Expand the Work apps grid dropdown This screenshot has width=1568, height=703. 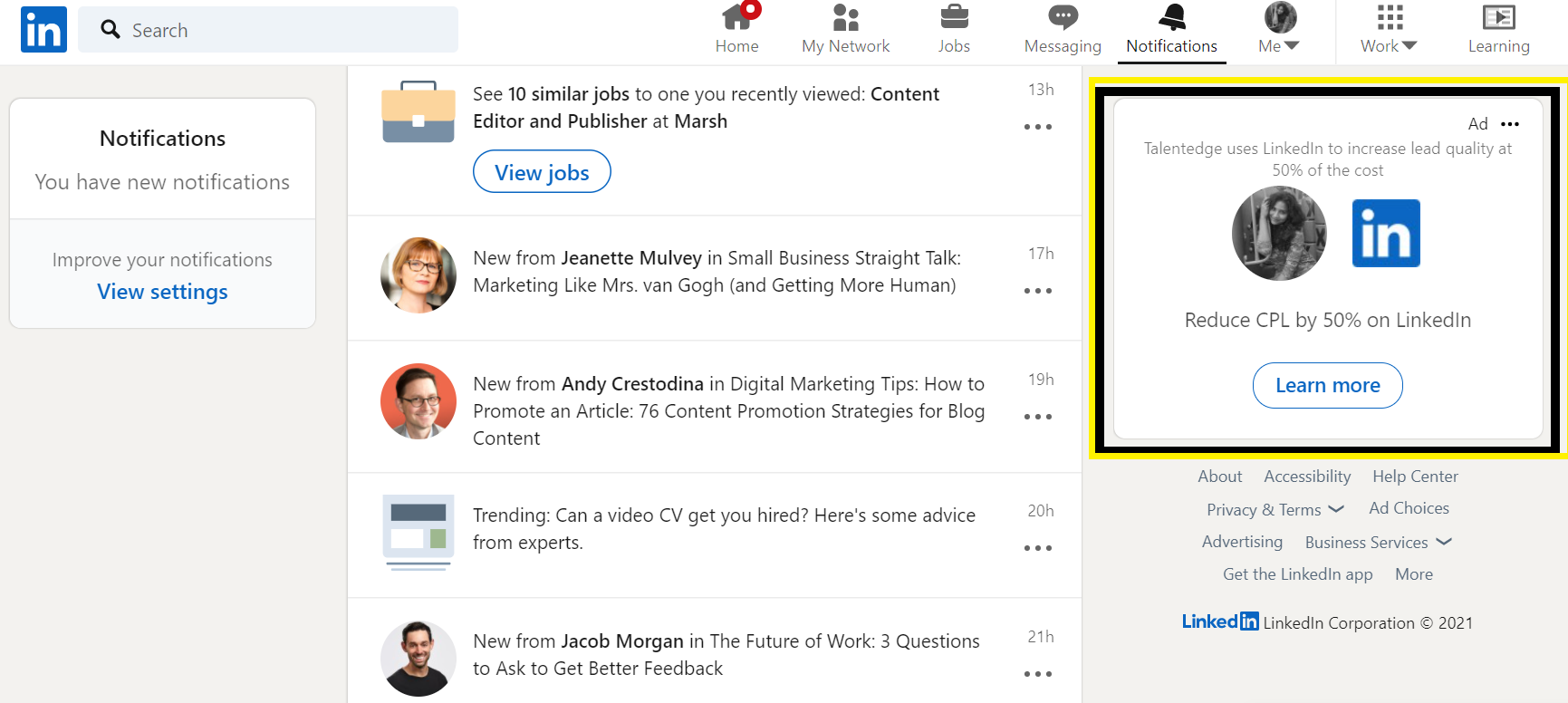[x=1389, y=30]
